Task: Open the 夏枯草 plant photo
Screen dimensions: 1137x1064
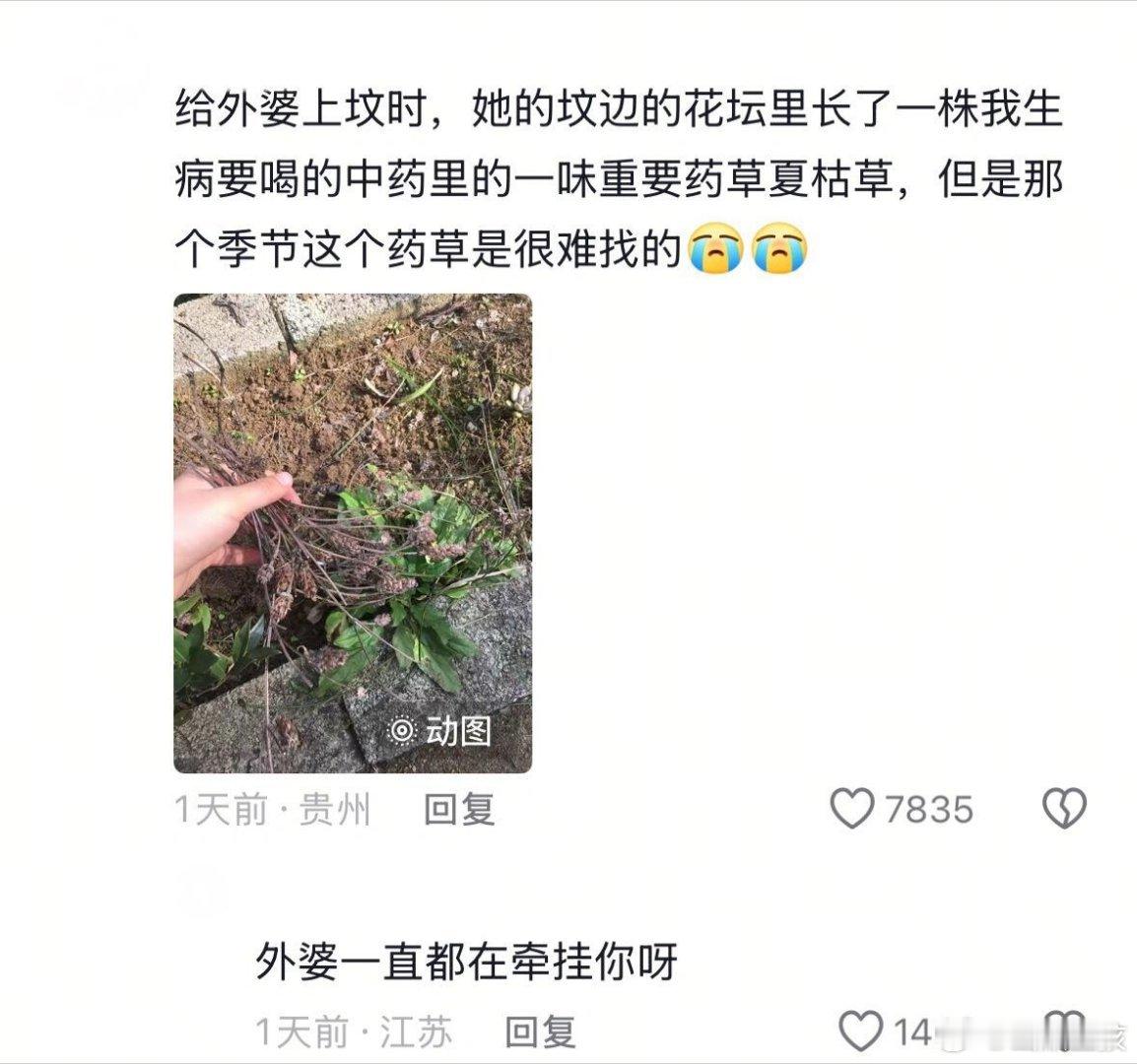Action: point(353,533)
